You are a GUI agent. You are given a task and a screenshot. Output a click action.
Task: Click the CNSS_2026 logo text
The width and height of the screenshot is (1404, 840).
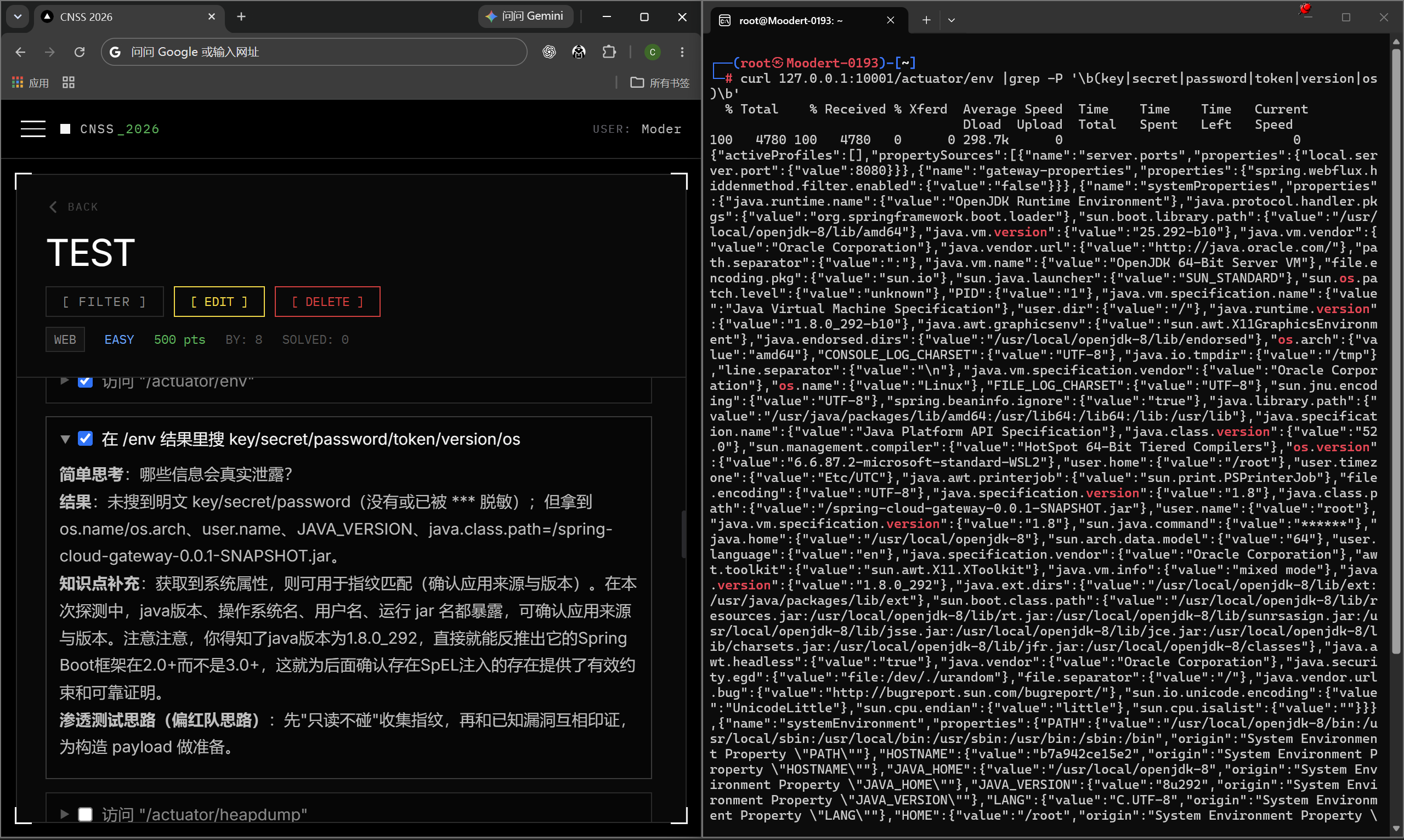pyautogui.click(x=120, y=129)
